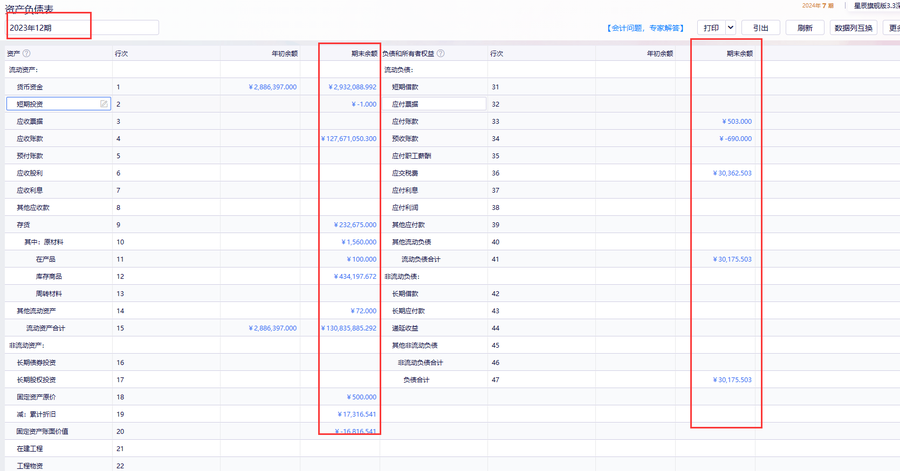This screenshot has width=900, height=471.
Task: Click the 打印 print button
Action: pyautogui.click(x=711, y=28)
